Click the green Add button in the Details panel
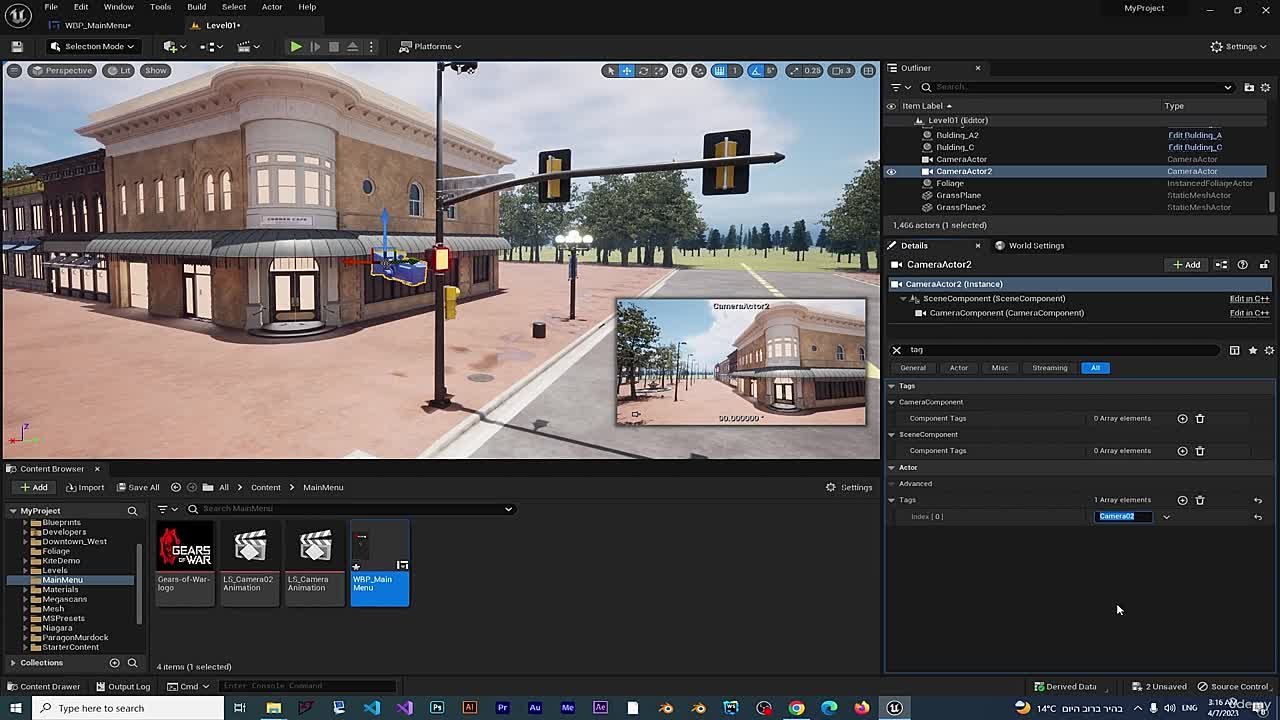Viewport: 1280px width, 720px height. [1185, 264]
